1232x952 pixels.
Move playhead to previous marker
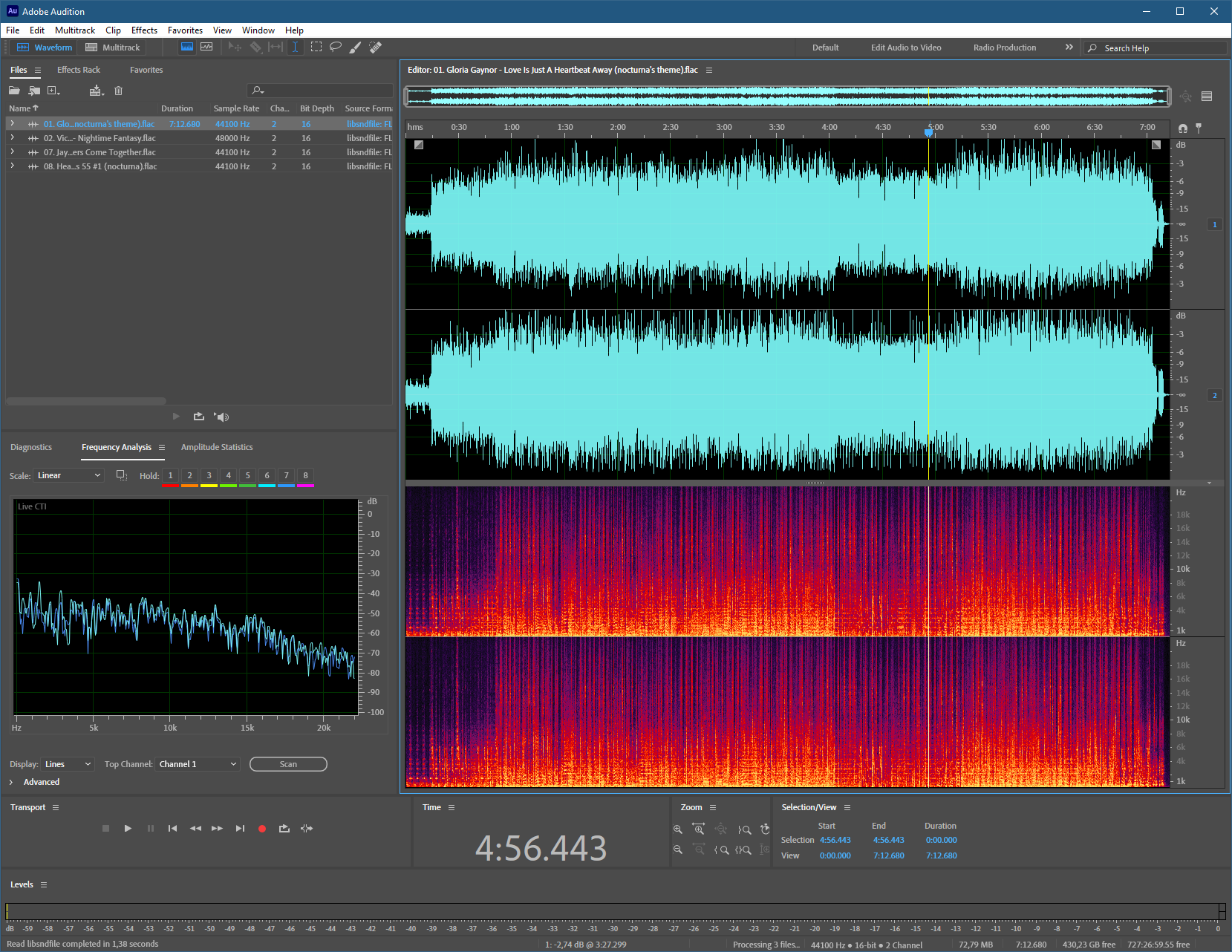(x=172, y=828)
